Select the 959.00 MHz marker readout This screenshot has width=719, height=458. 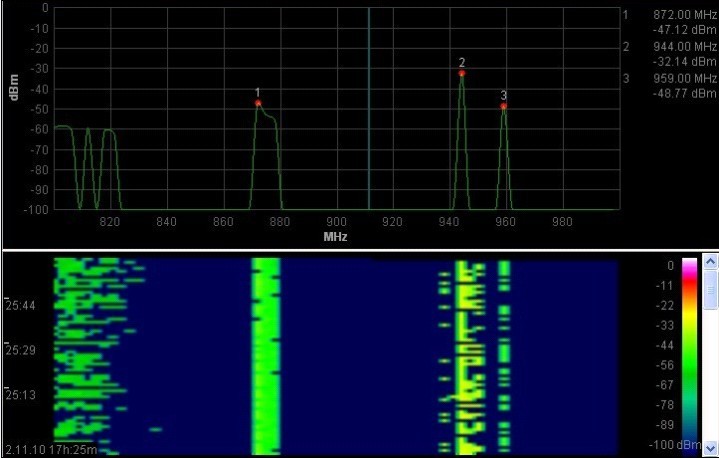tap(685, 78)
